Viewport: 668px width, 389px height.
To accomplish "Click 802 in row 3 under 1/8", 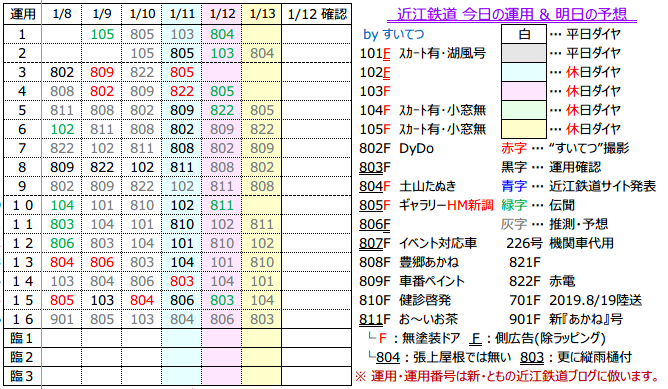I will [x=62, y=72].
